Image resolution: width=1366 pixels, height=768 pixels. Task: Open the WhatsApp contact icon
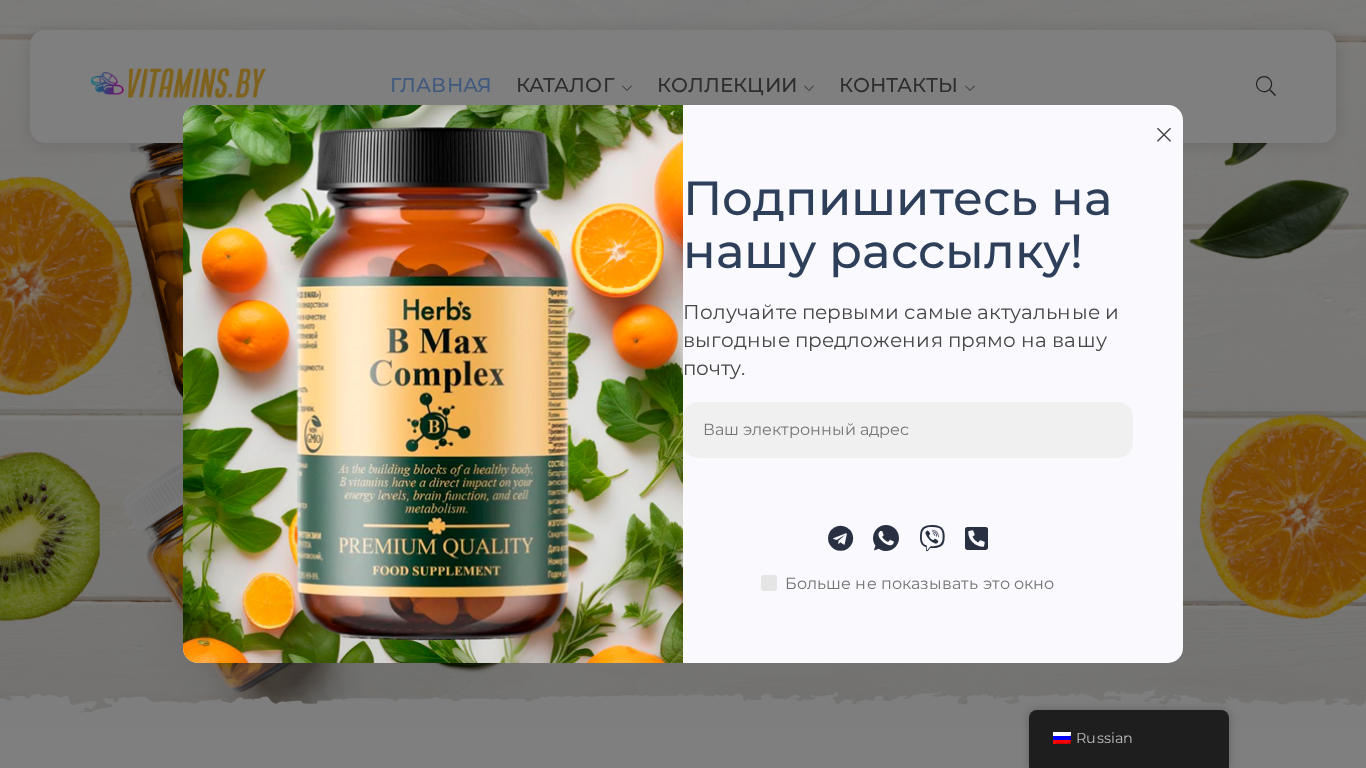(x=886, y=538)
